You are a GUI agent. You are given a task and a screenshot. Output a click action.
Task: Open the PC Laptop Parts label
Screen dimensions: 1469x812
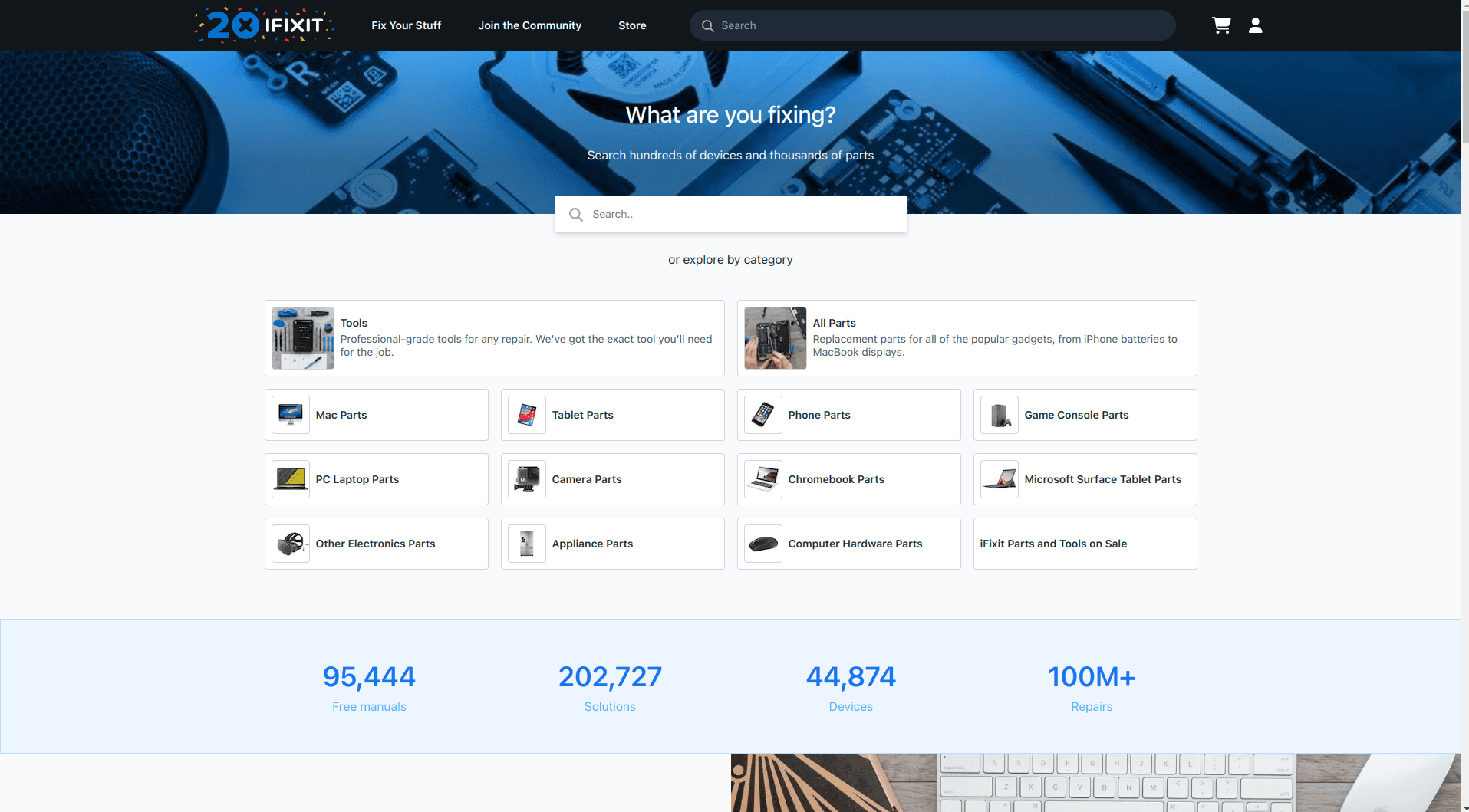[357, 479]
